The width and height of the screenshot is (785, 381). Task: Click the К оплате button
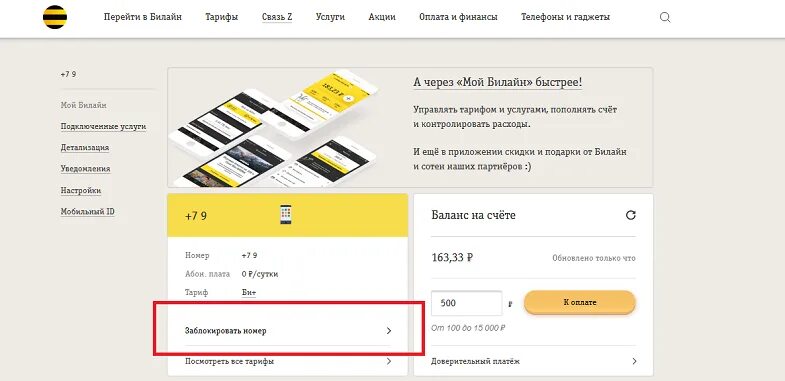[580, 302]
